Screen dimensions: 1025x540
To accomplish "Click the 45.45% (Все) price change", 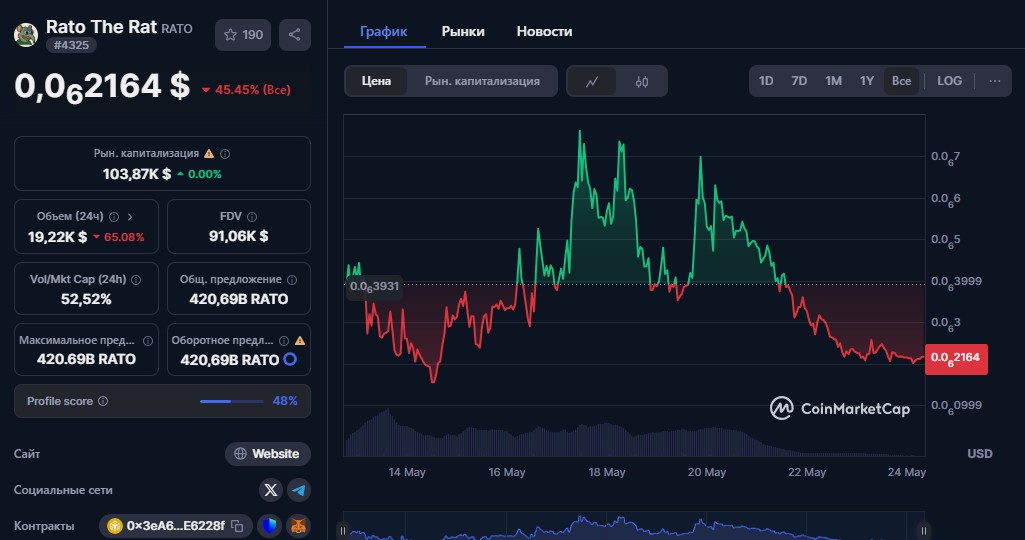I will [x=246, y=90].
